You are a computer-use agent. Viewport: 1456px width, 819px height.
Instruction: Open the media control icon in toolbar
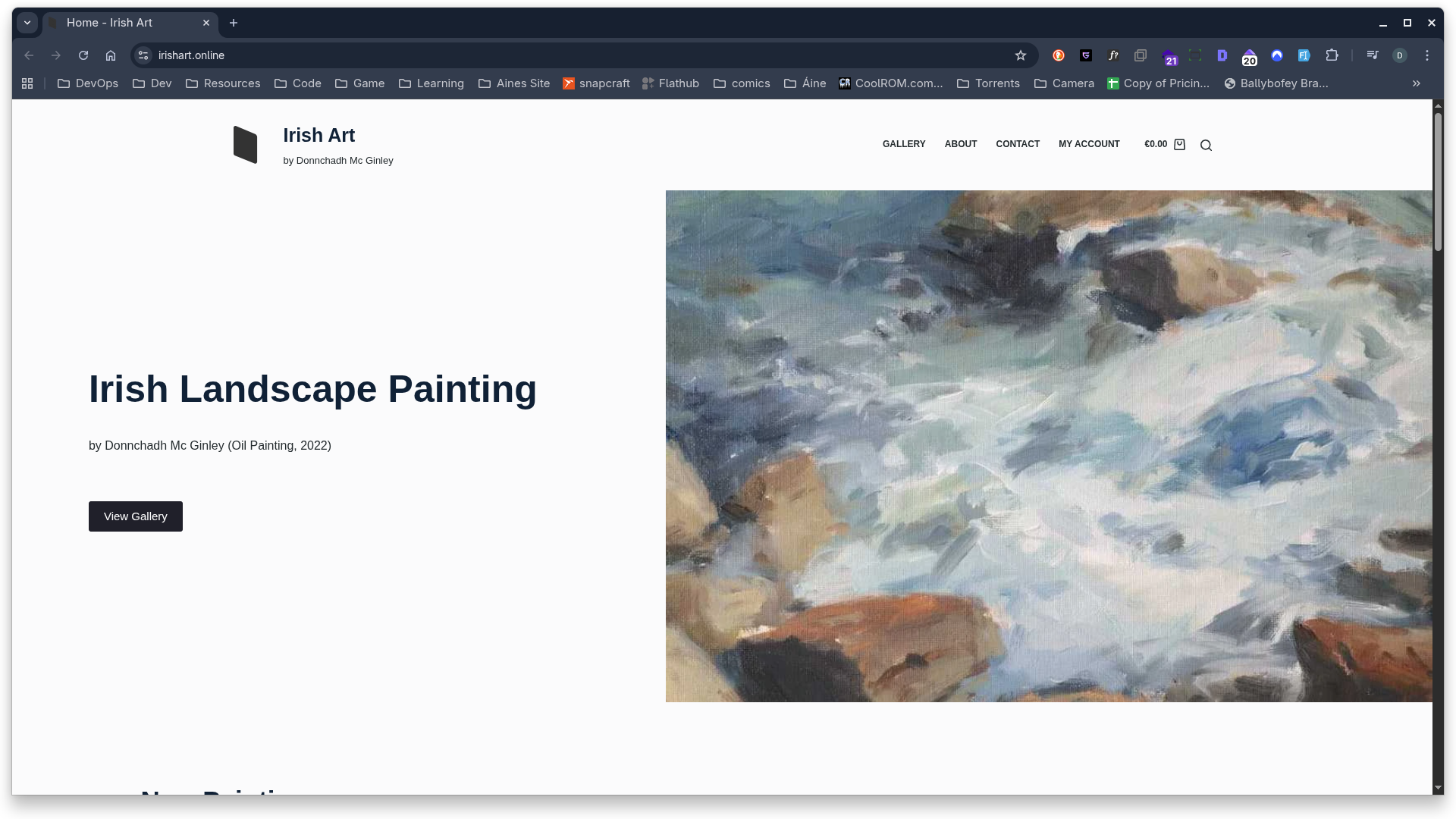pos(1372,55)
